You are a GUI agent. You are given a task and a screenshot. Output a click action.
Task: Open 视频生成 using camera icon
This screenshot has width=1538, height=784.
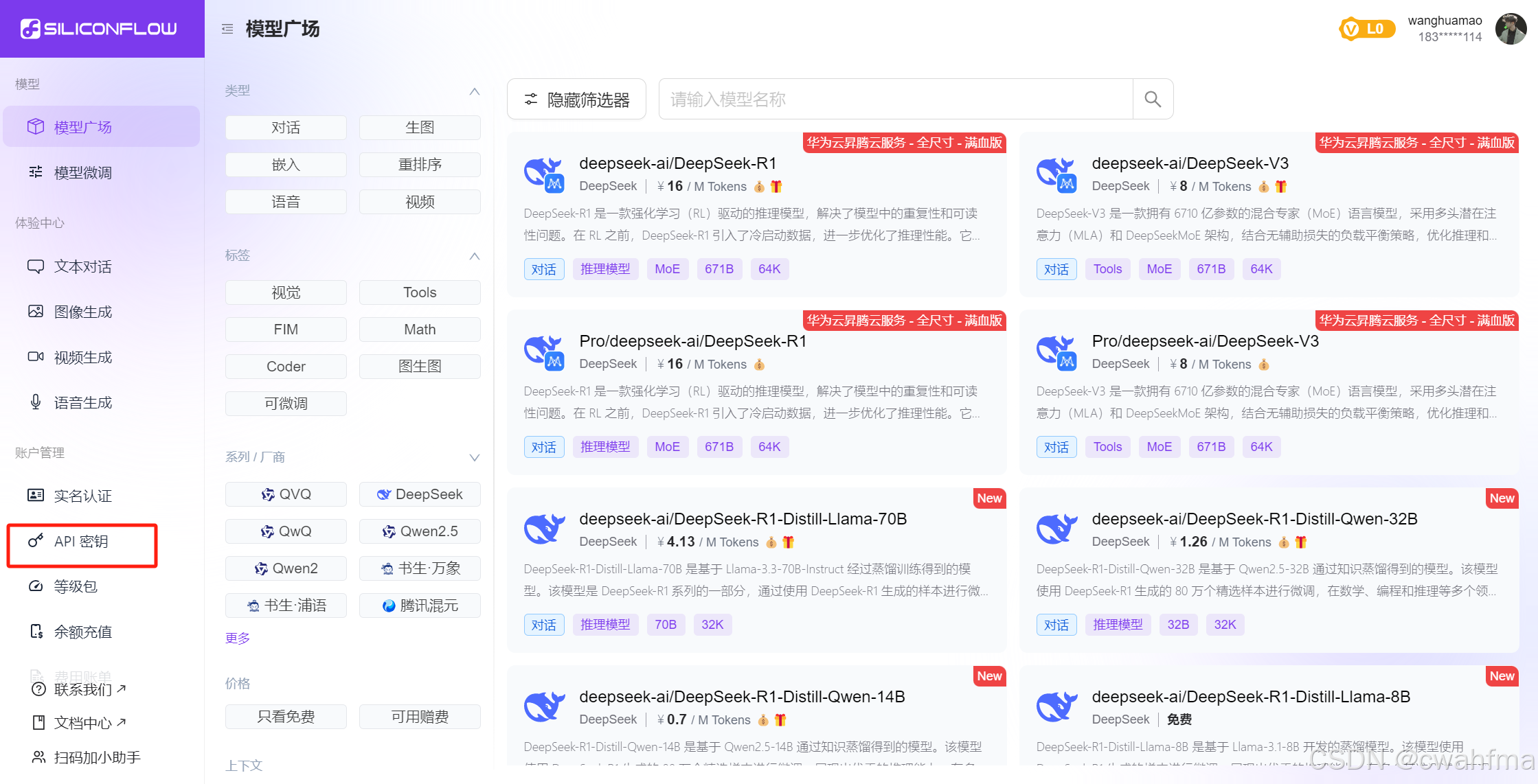tap(36, 356)
